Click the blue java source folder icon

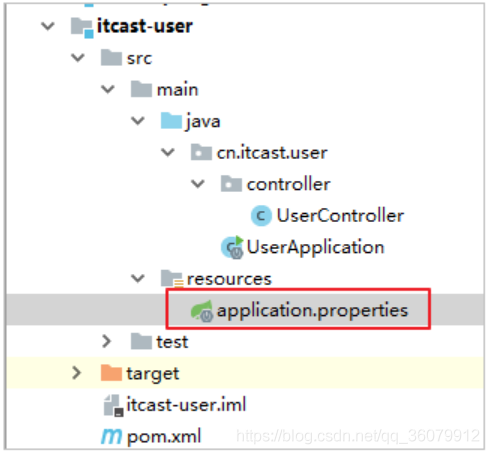[x=171, y=121]
